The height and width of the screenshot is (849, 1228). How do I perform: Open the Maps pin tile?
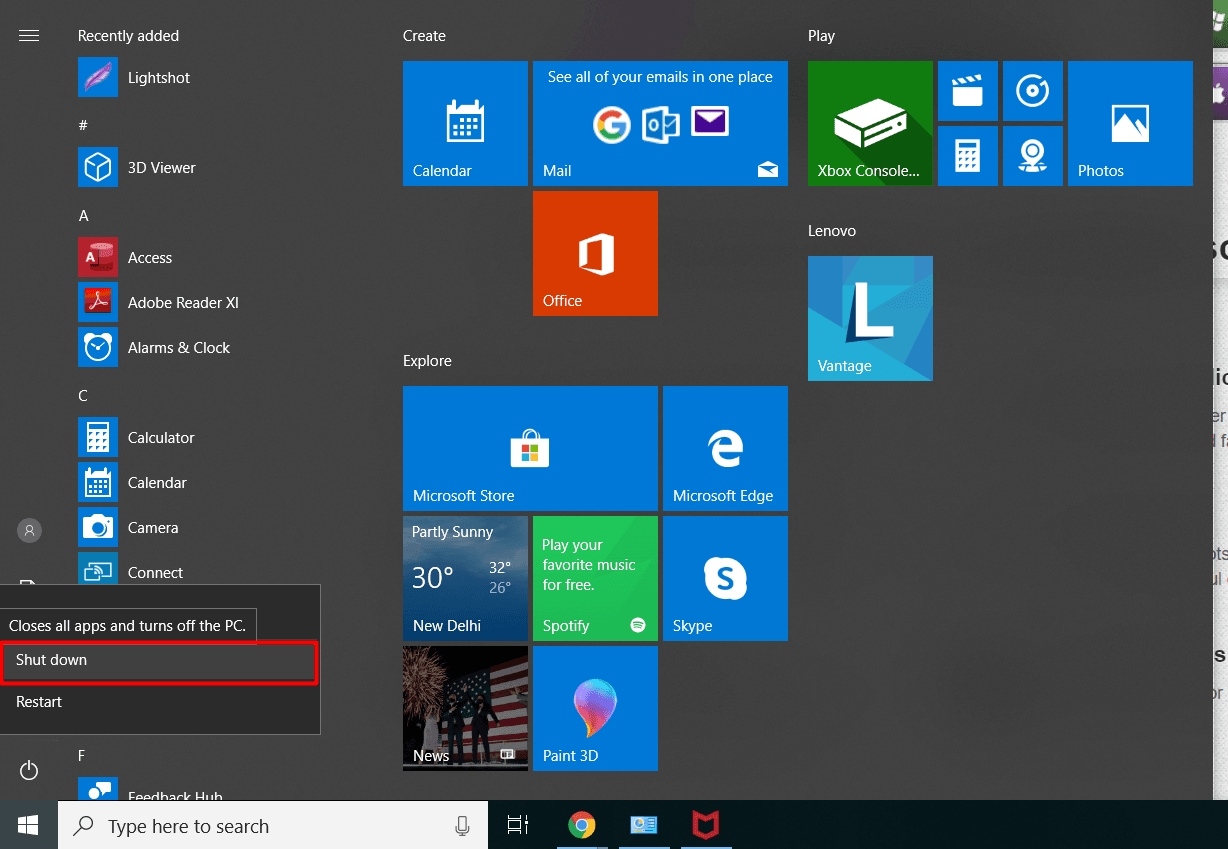1032,156
